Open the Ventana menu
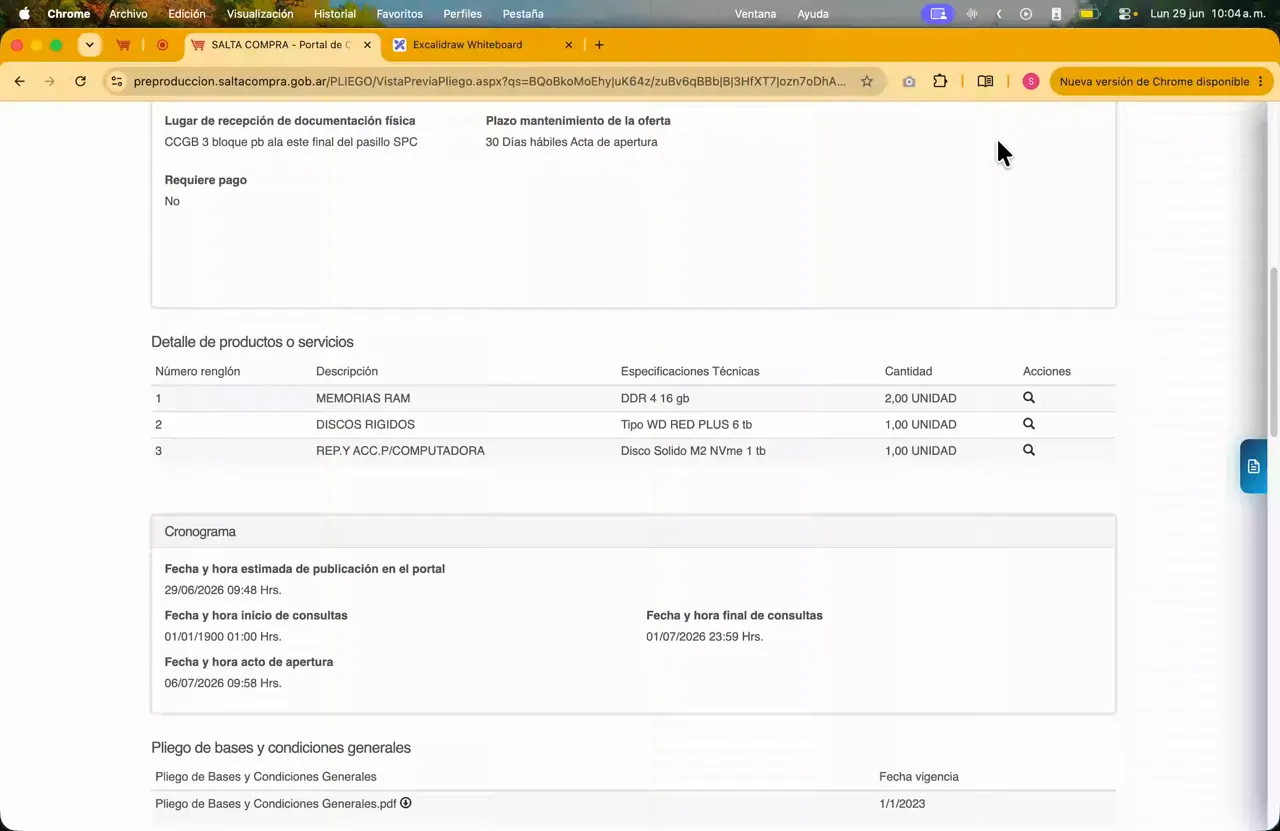 pyautogui.click(x=755, y=14)
